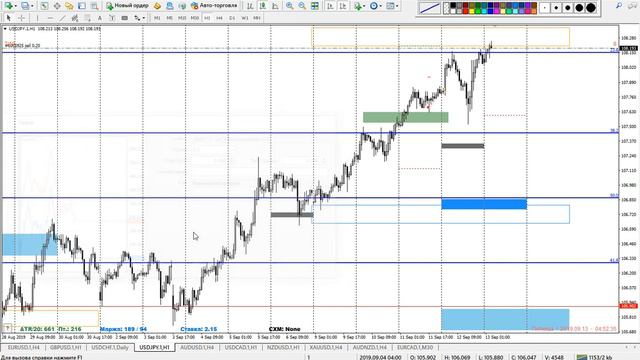Open the new chart dropdown arrow
Viewport: 640px width, 360px height.
coord(16,6)
